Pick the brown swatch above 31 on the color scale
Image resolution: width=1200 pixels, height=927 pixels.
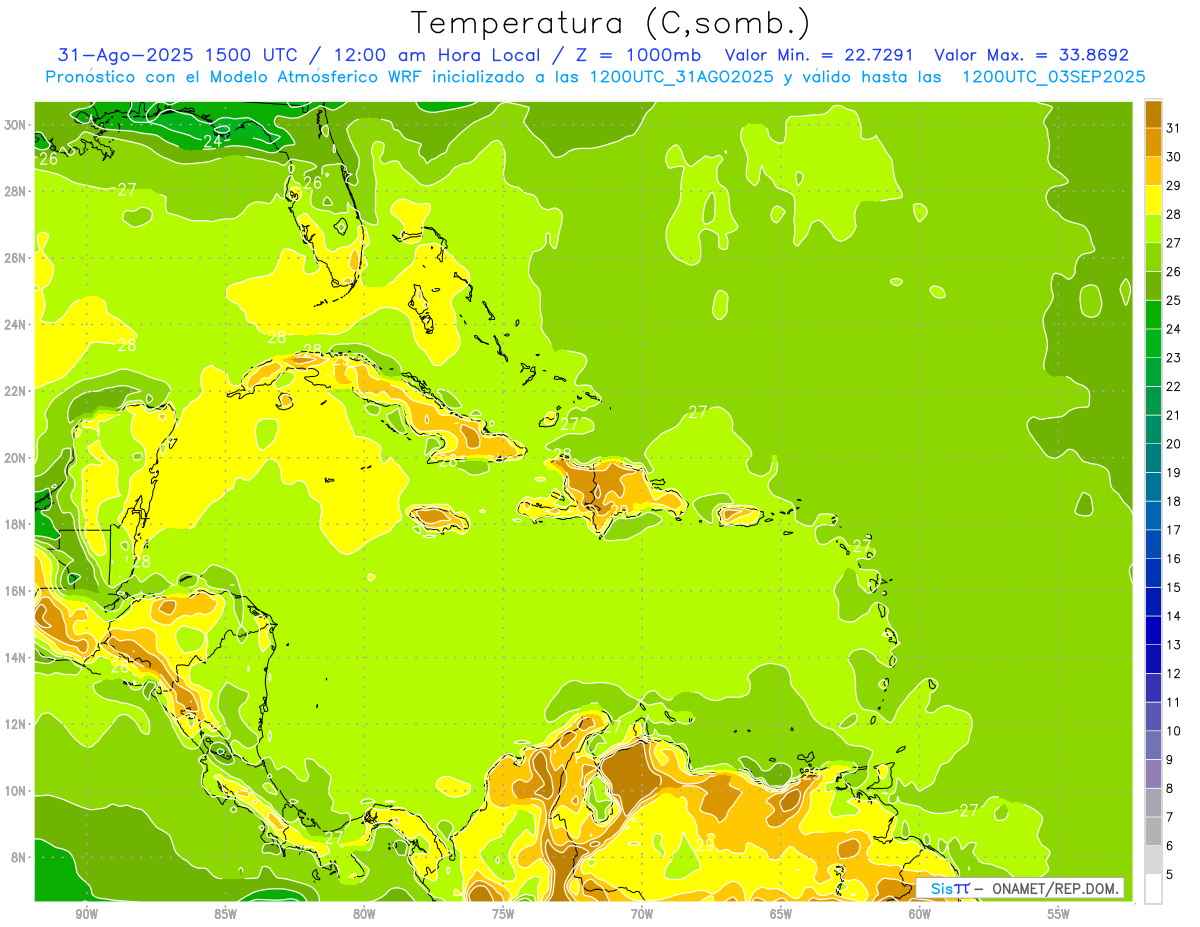(1153, 113)
